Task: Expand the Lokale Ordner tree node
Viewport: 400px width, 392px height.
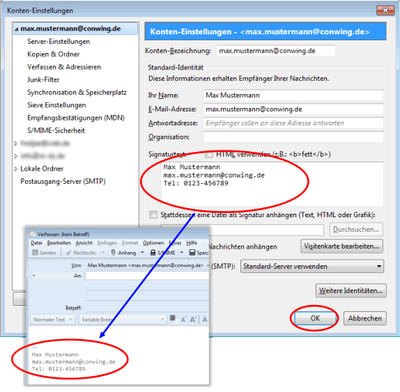Action: [16, 169]
